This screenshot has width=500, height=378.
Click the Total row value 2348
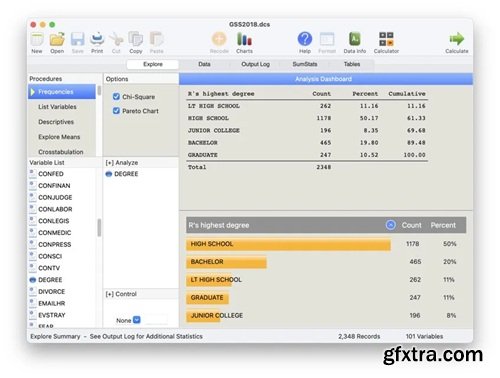(x=324, y=167)
